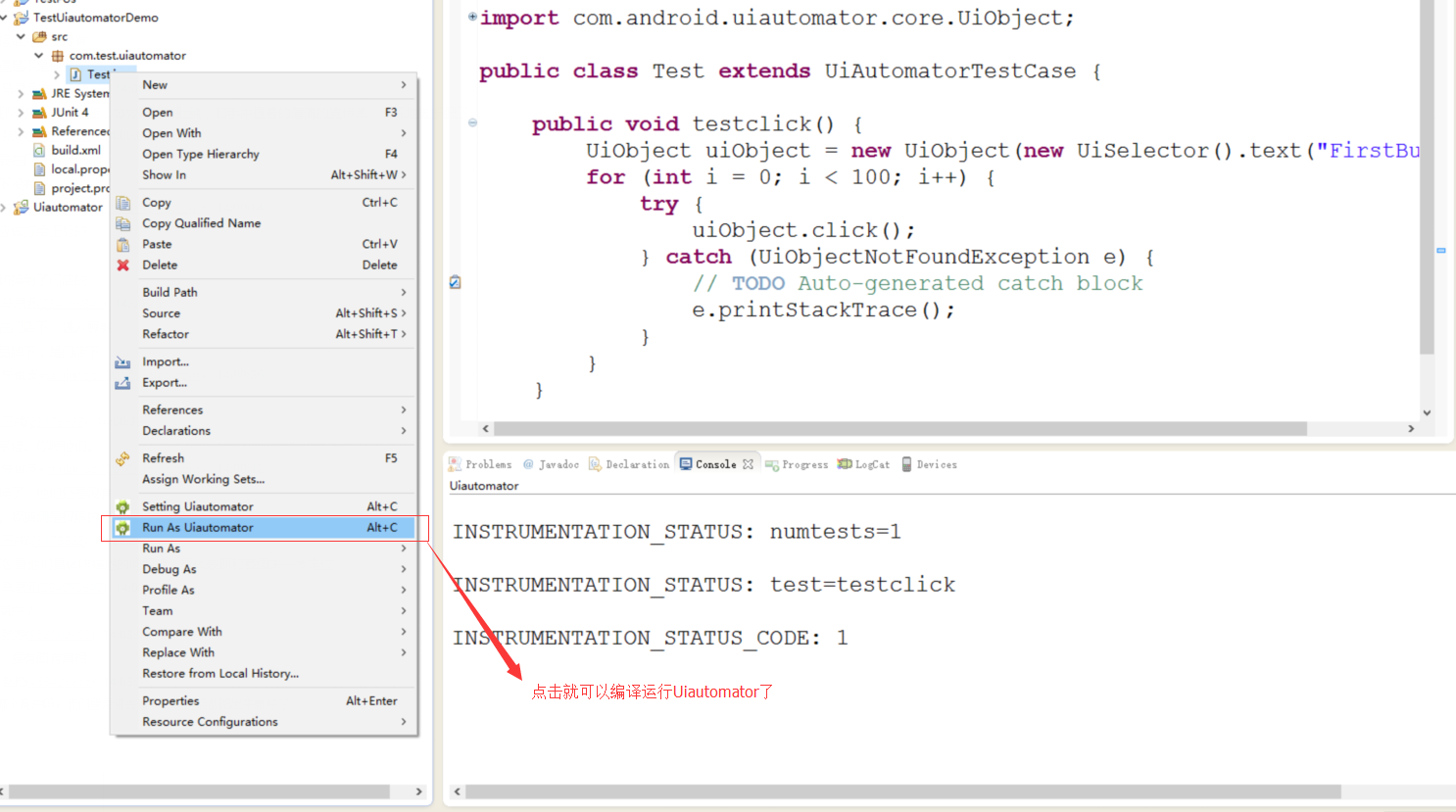Click the editor vertical scrollbar
1456x812 pixels.
coord(1427,176)
